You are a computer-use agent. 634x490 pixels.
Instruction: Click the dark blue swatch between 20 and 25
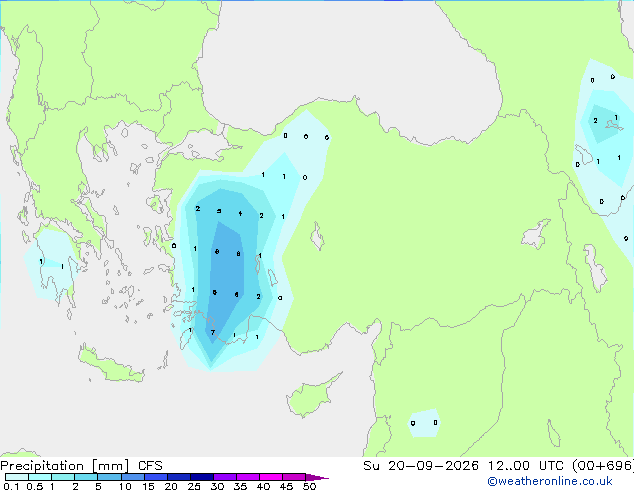(x=179, y=477)
